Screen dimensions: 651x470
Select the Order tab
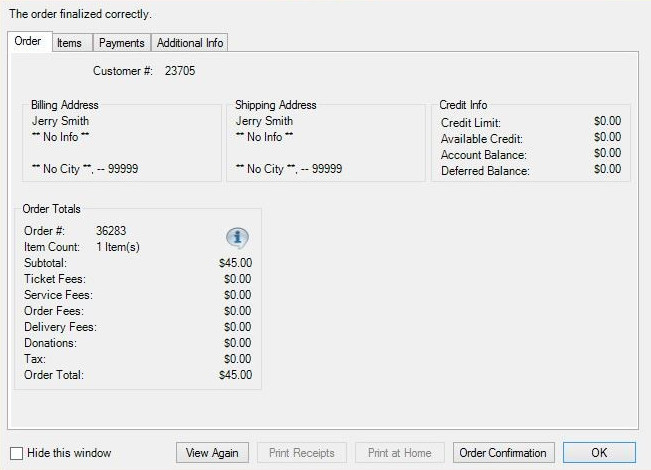click(x=28, y=41)
